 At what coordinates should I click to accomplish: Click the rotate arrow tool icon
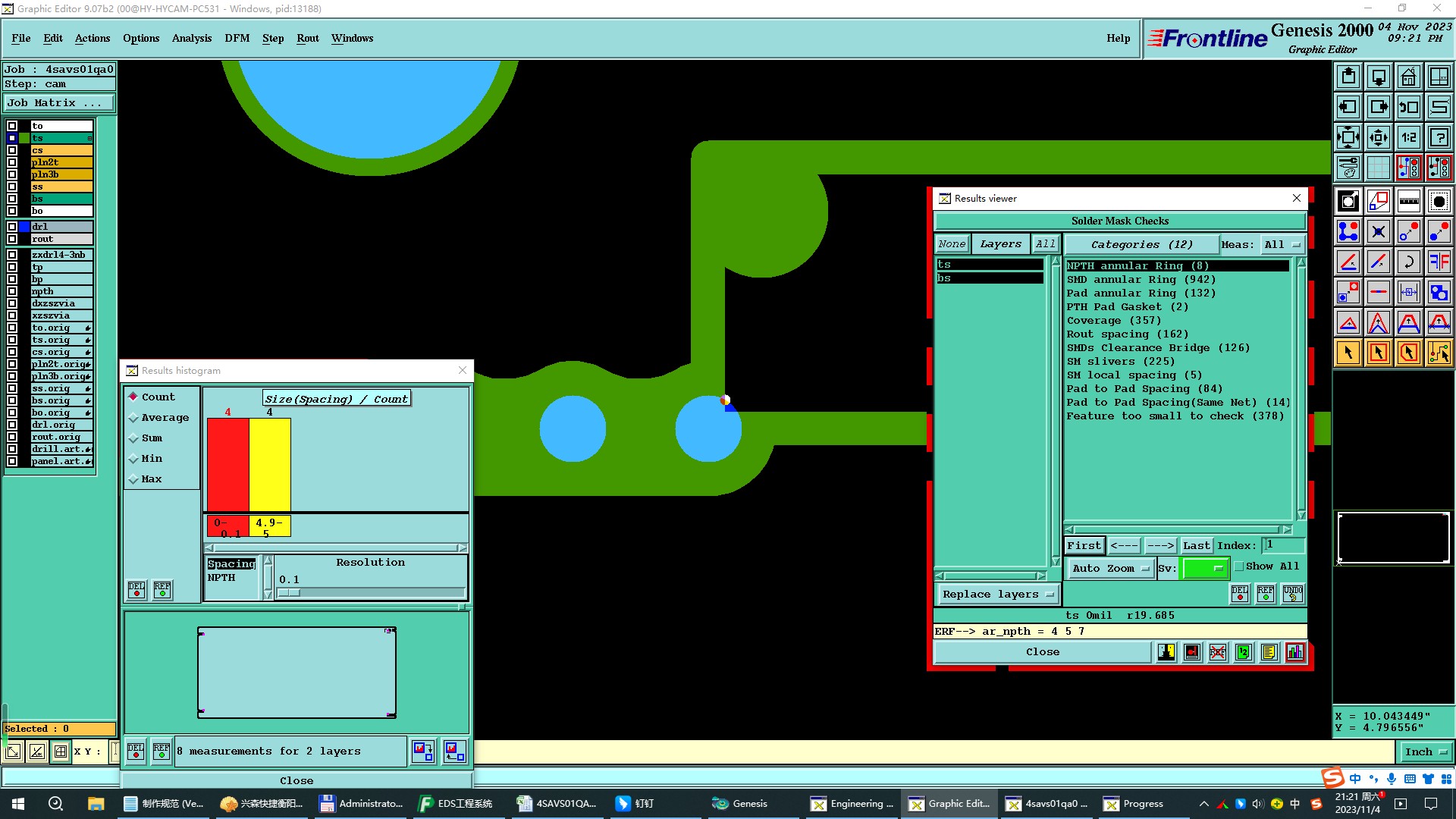pyautogui.click(x=1408, y=262)
